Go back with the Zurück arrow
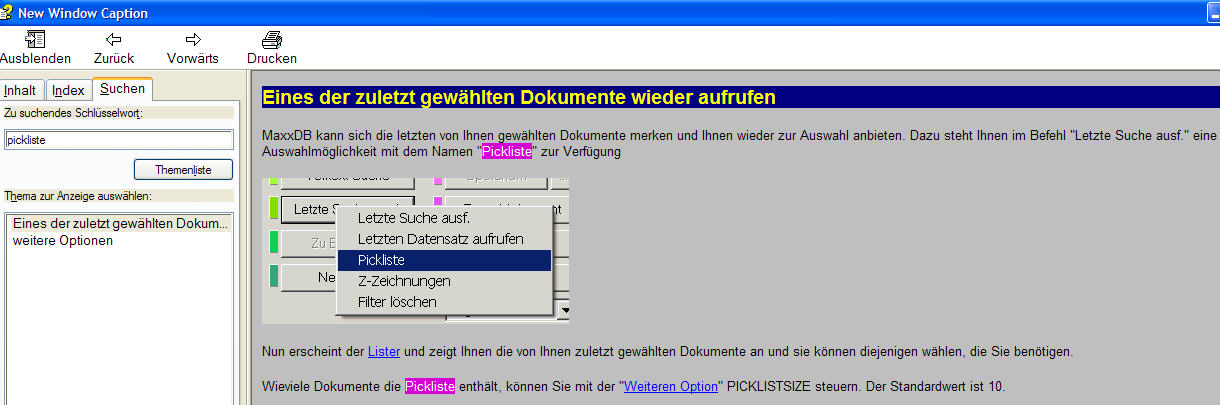Screen dimensions: 1220x405 click(x=114, y=48)
